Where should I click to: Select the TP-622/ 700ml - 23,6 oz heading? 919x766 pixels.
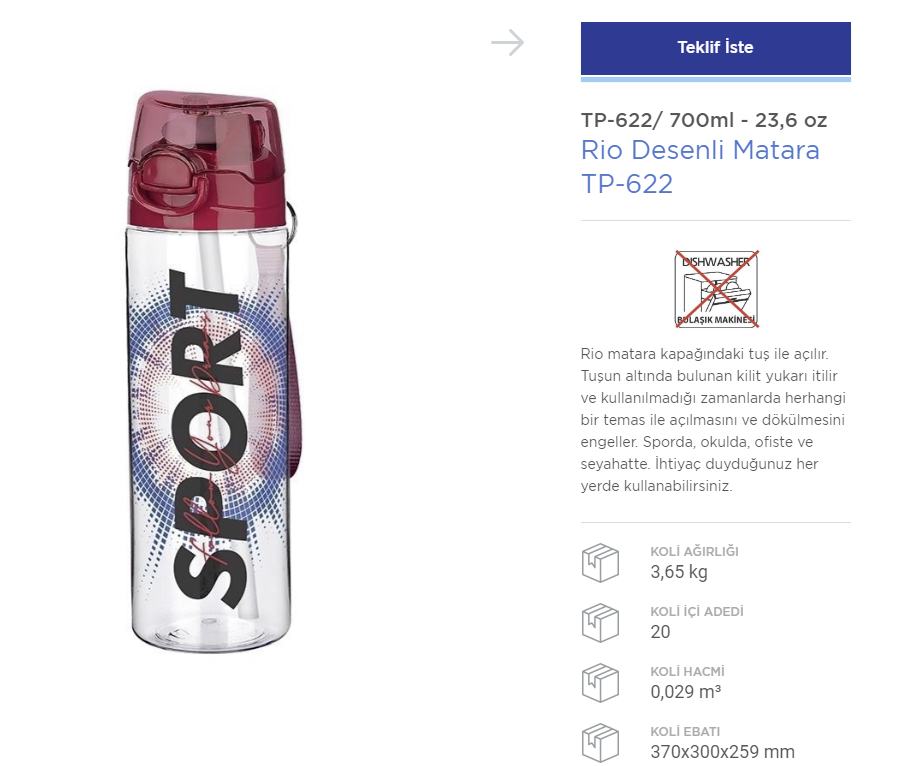coord(704,121)
